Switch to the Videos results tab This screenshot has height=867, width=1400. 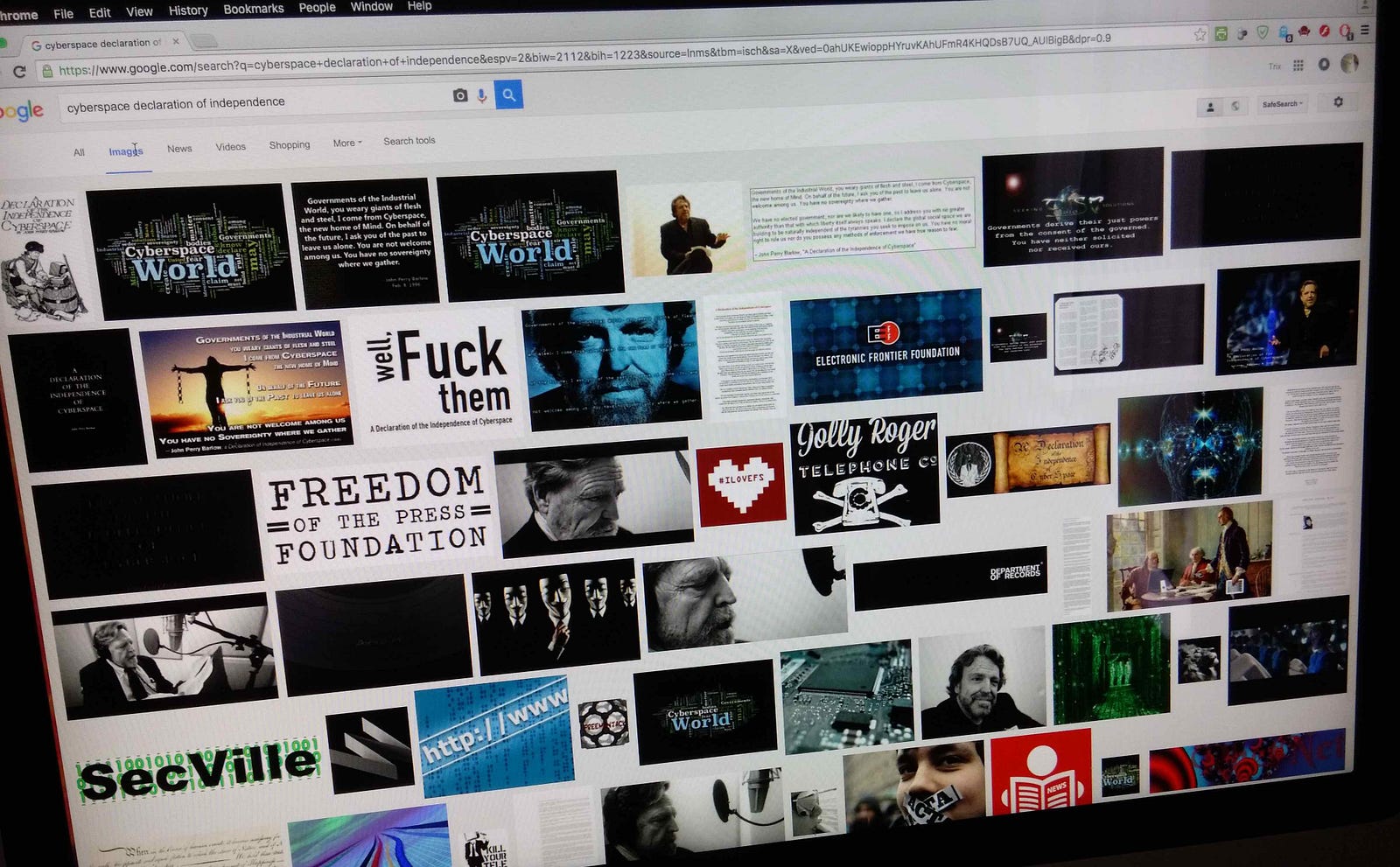coord(231,147)
